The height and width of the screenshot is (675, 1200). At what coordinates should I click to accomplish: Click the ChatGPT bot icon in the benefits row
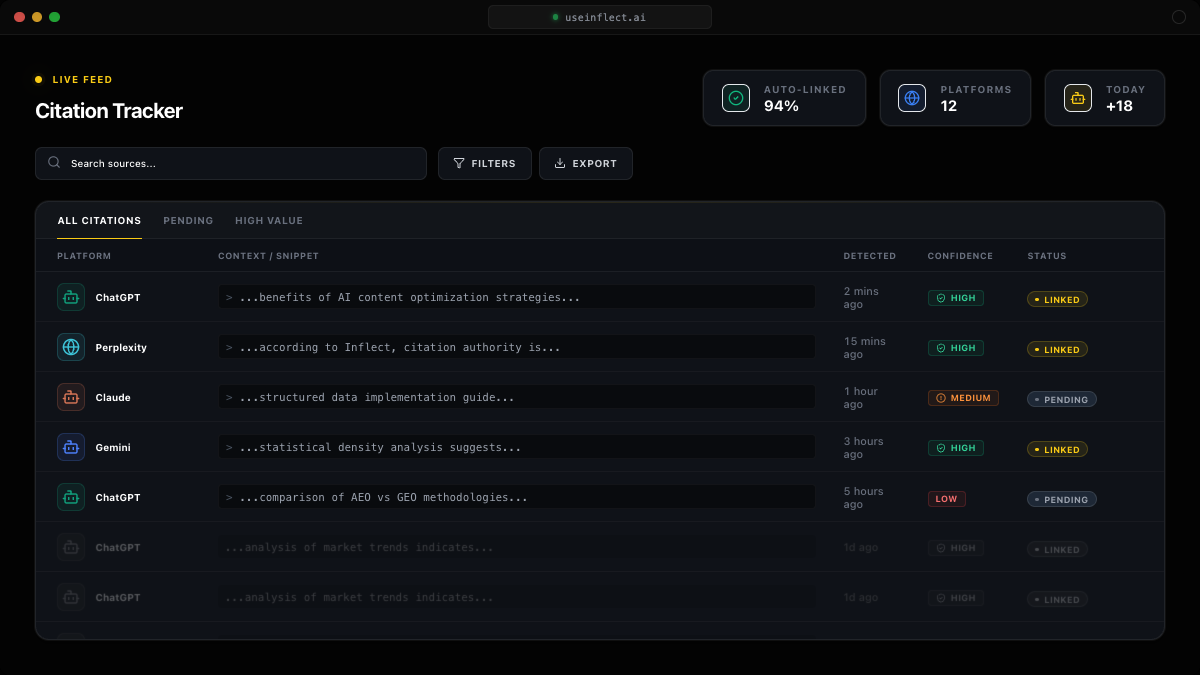71,297
